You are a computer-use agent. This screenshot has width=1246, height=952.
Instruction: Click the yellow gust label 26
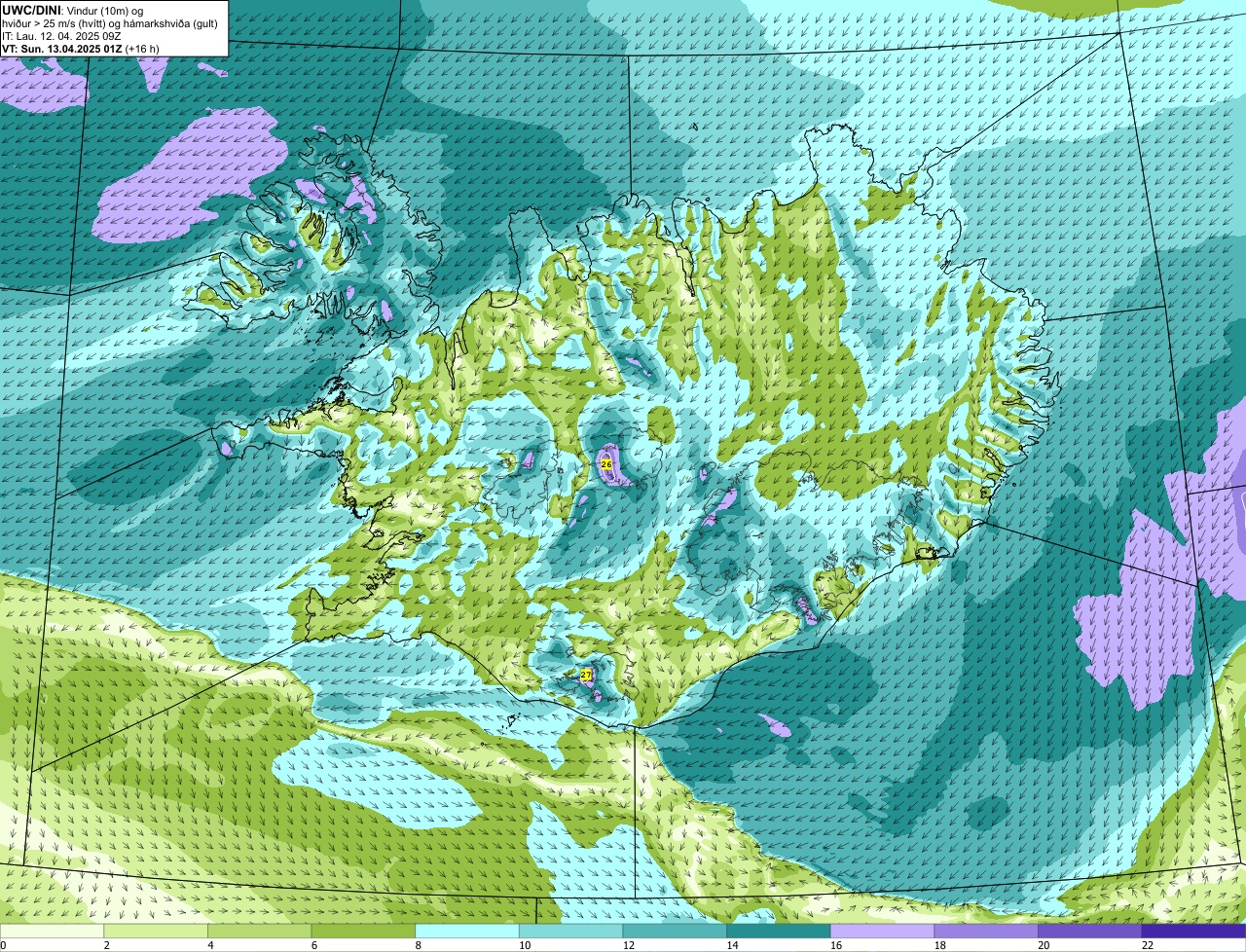[x=606, y=464]
